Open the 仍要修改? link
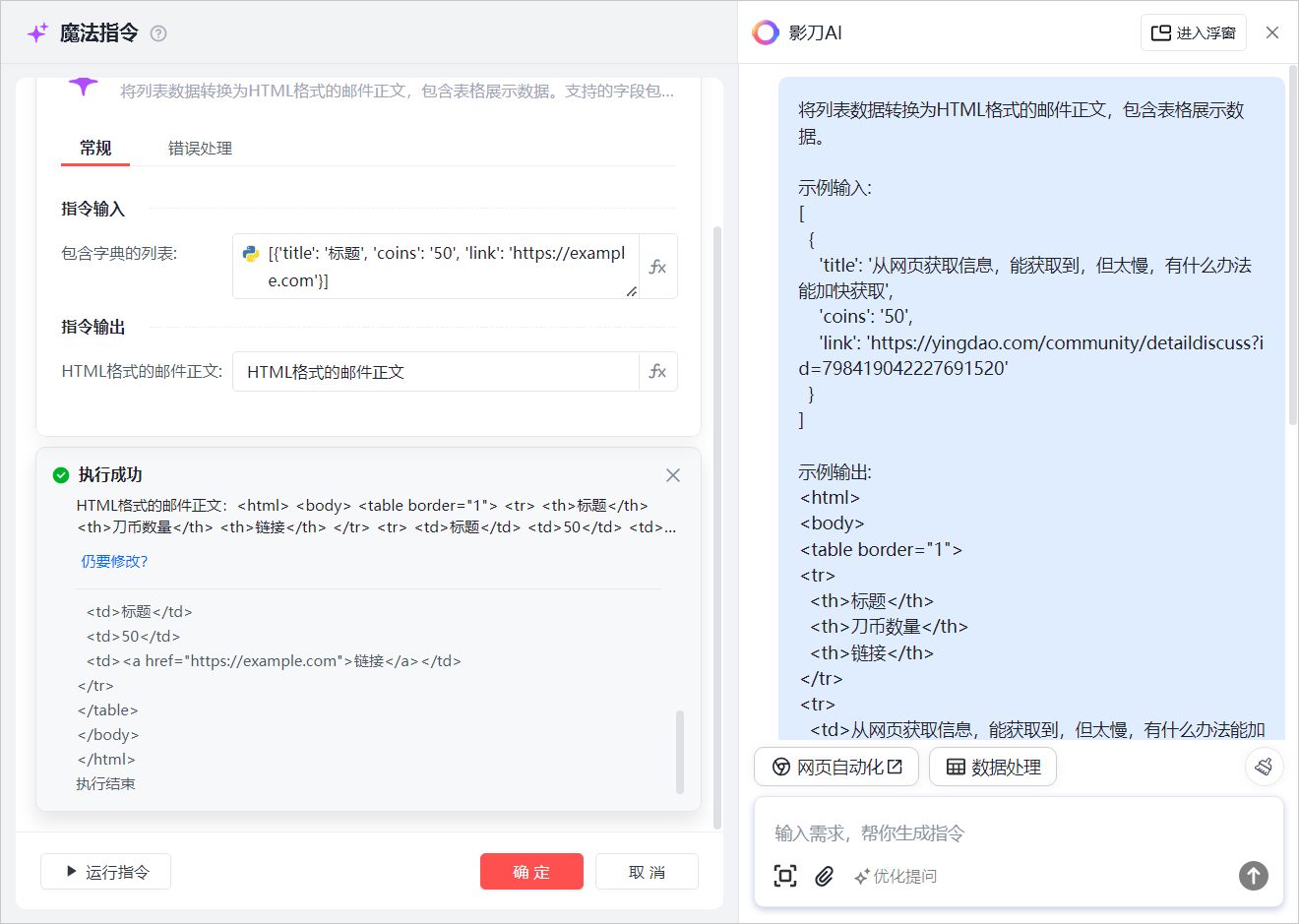Viewport: 1299px width, 924px height. (x=114, y=562)
